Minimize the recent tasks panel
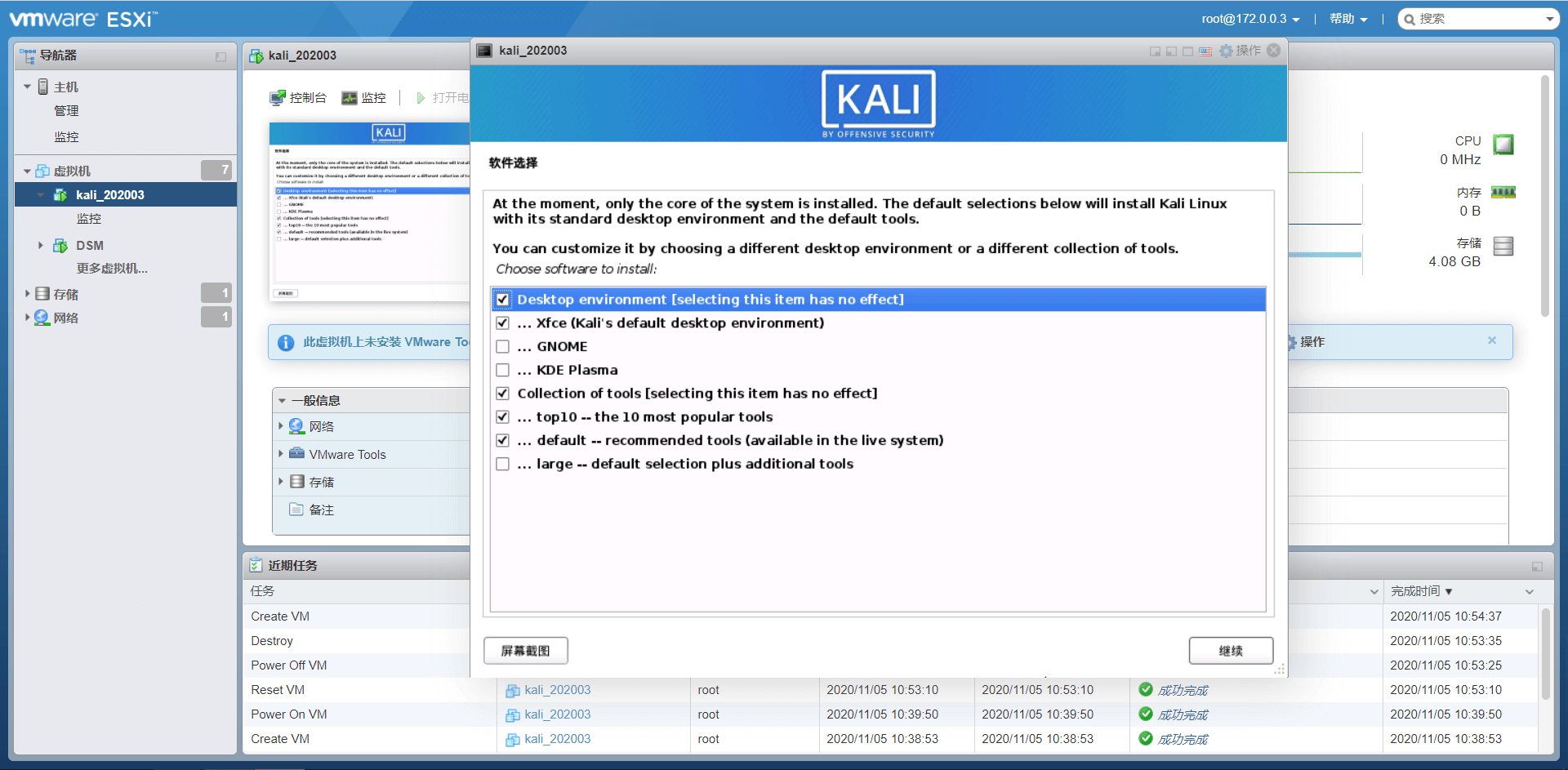The height and width of the screenshot is (770, 1568). tap(1538, 567)
